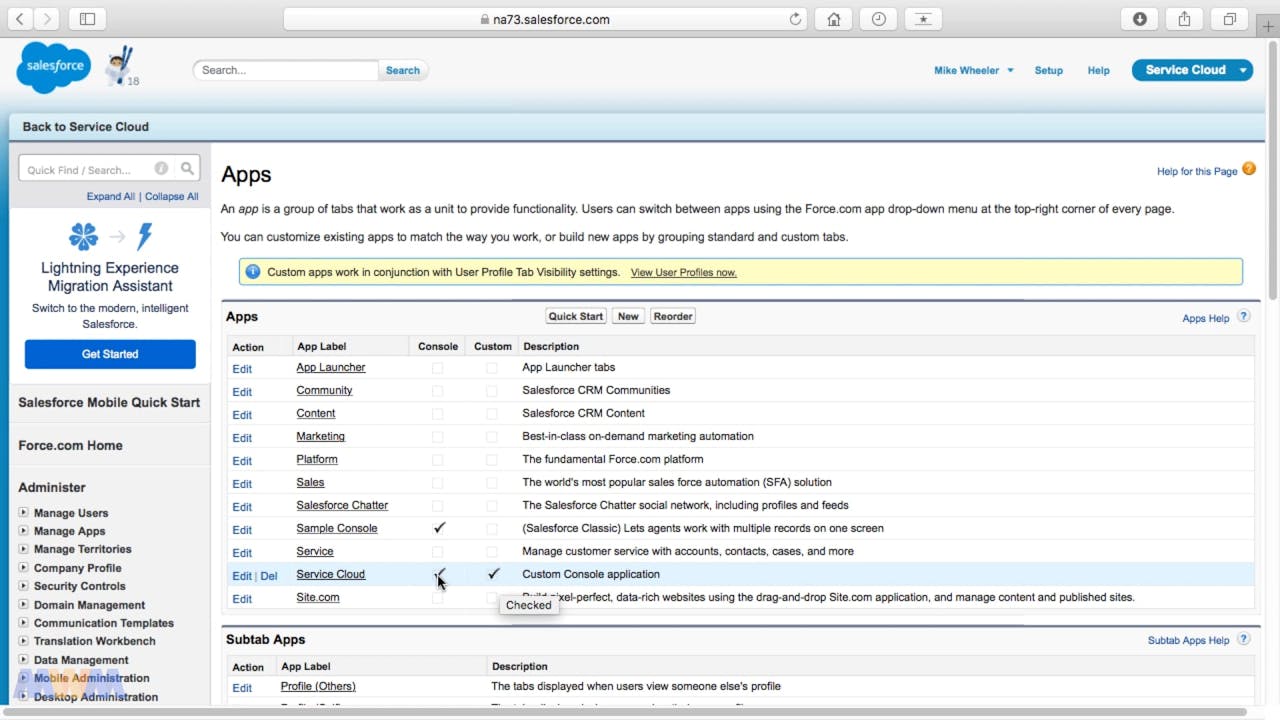Open Force.com Home in sidebar
1280x720 pixels.
[x=70, y=445]
